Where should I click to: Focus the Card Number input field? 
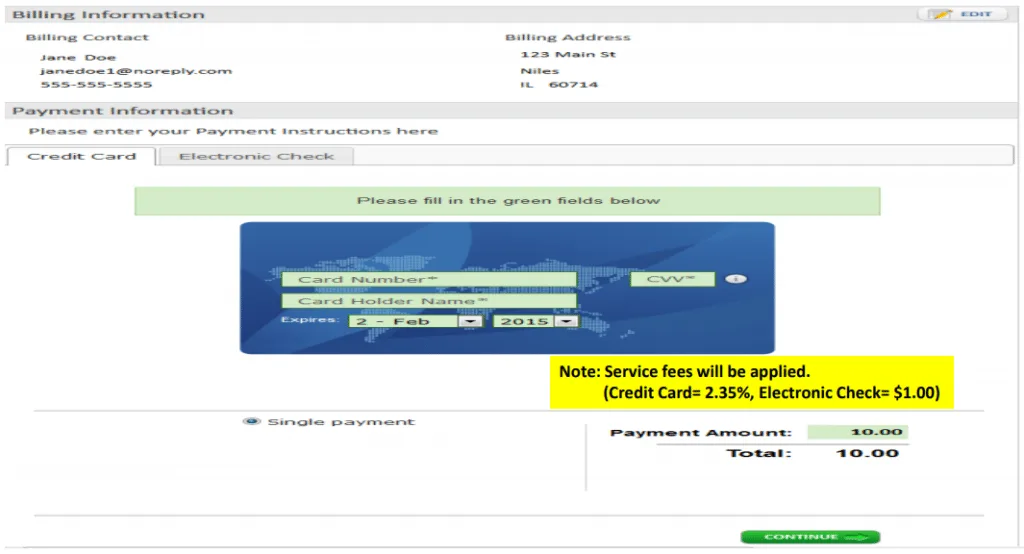click(x=428, y=280)
